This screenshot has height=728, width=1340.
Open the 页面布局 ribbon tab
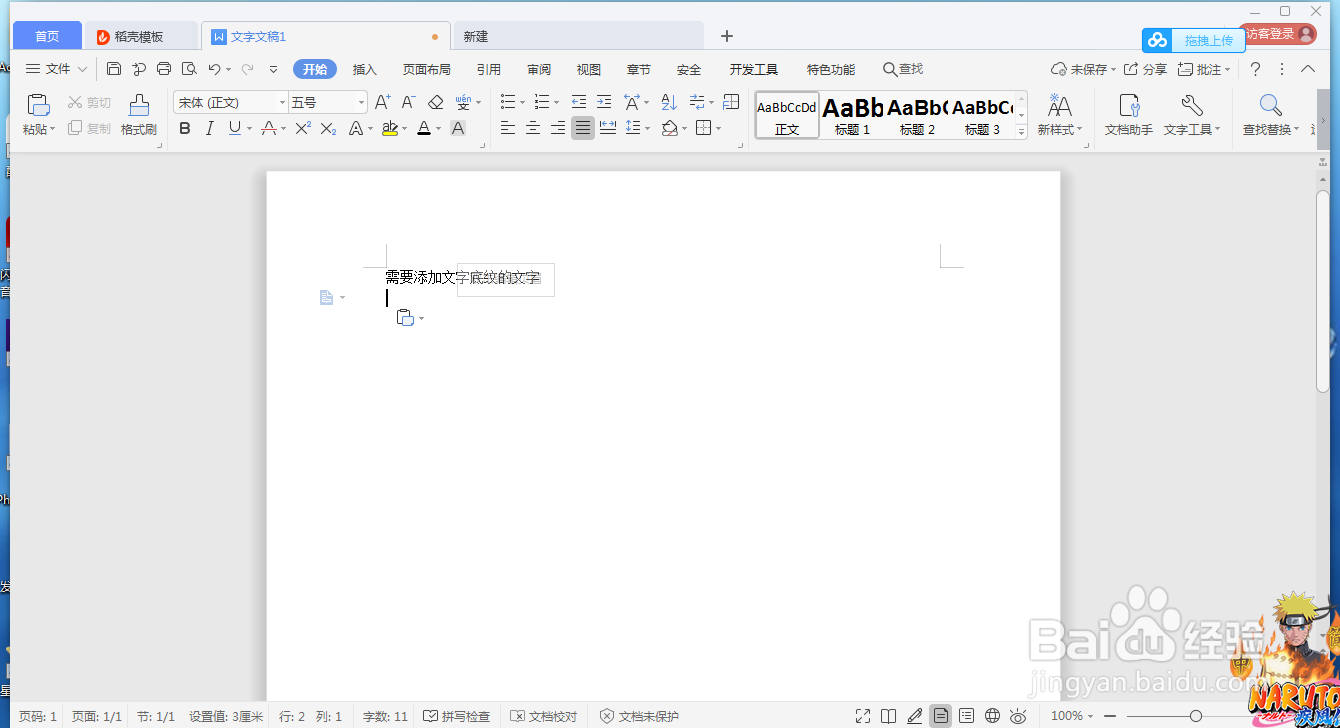427,68
